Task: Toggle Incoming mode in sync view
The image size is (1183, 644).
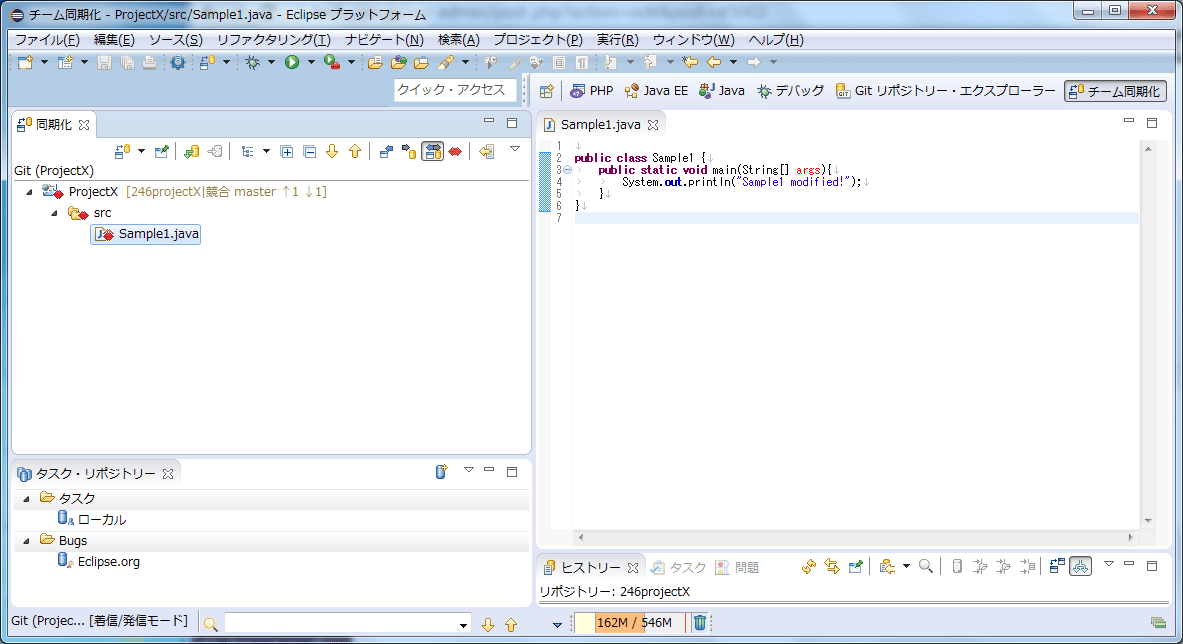Action: point(386,152)
